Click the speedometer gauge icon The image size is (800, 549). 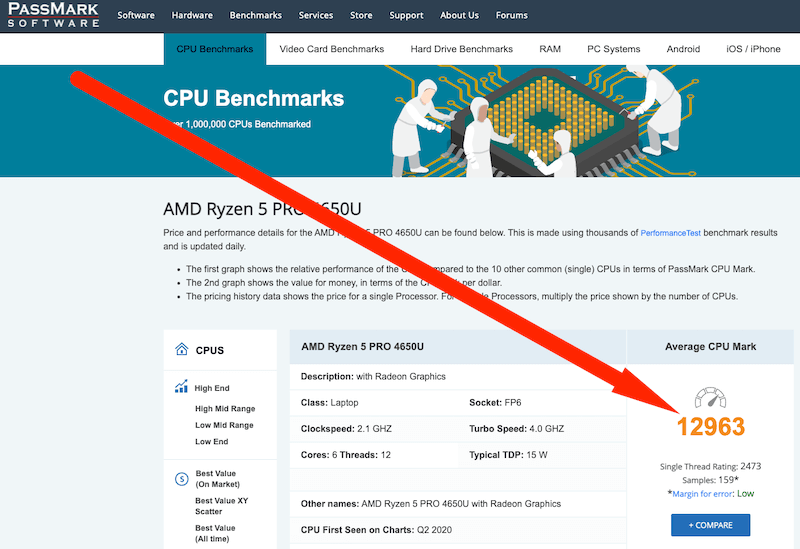710,397
